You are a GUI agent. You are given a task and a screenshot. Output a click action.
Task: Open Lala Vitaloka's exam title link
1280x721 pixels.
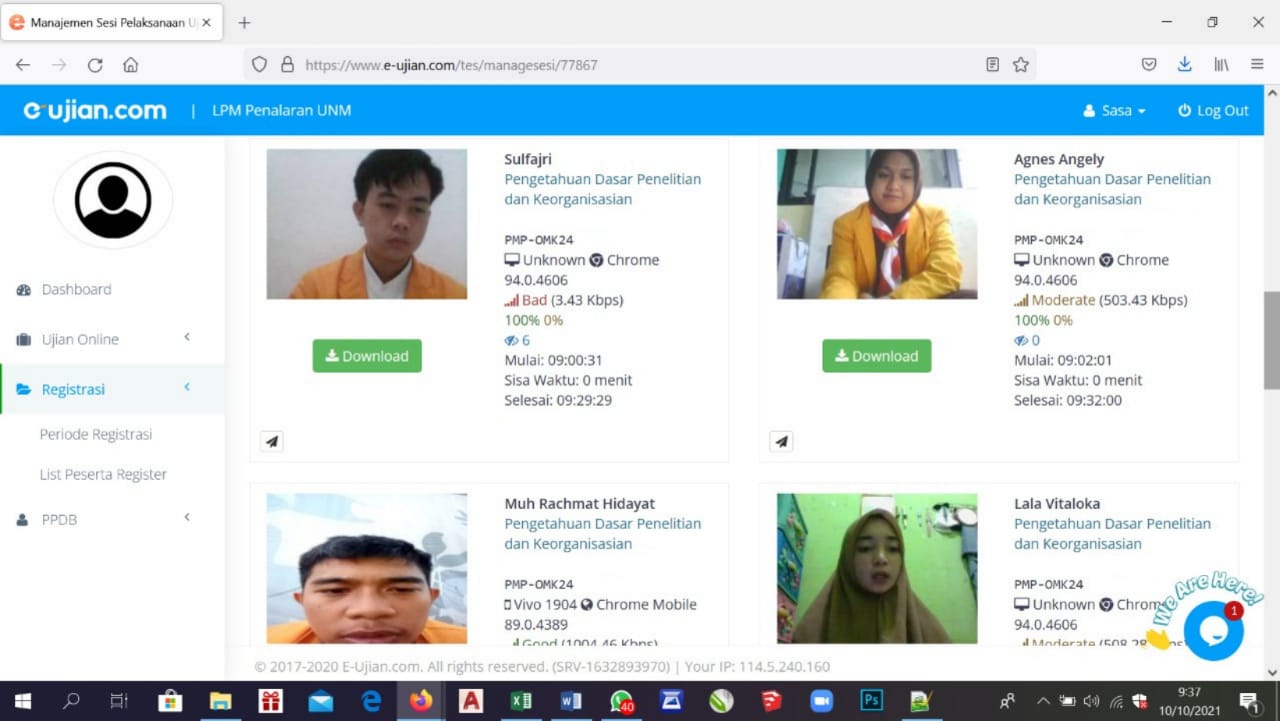point(1113,534)
